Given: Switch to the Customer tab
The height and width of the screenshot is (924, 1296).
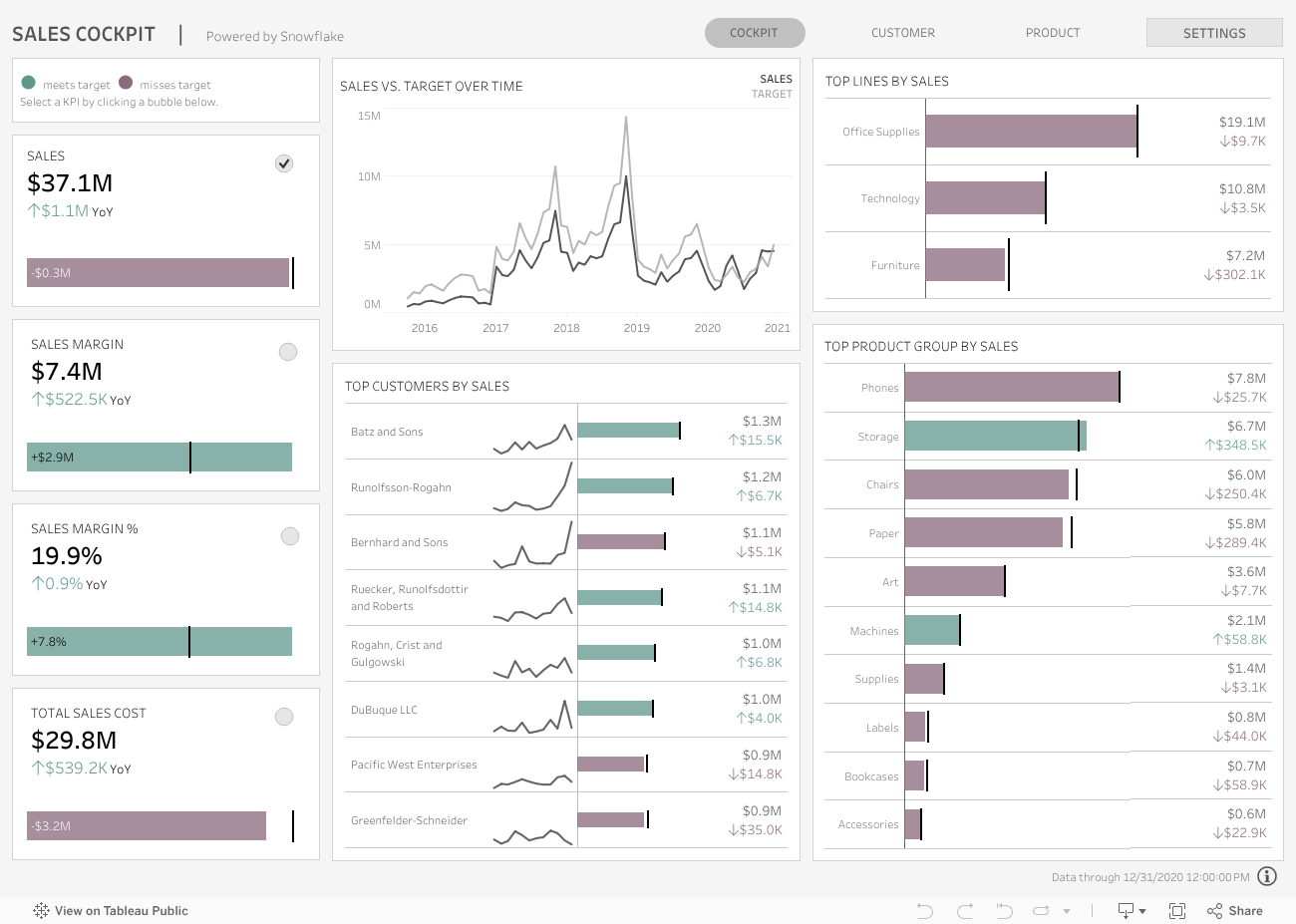Looking at the screenshot, I should point(902,33).
